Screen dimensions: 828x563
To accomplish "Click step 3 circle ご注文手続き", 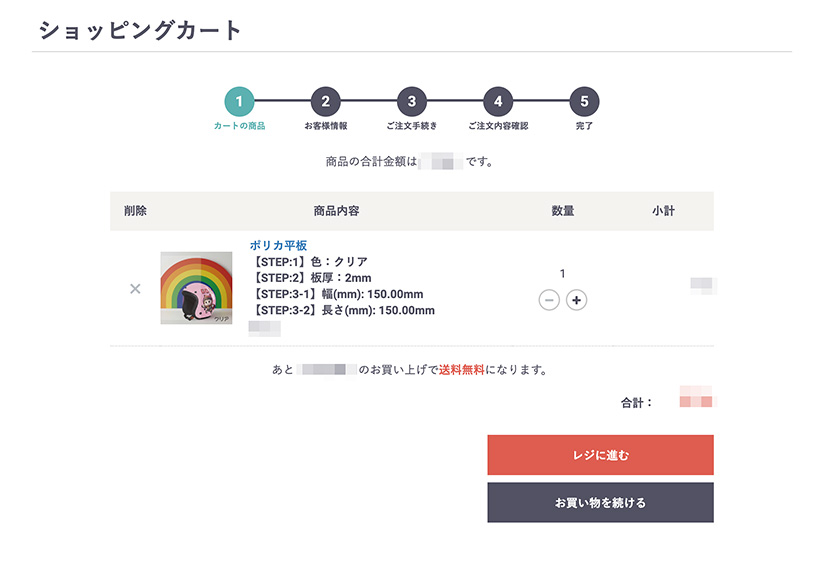I will 412,101.
